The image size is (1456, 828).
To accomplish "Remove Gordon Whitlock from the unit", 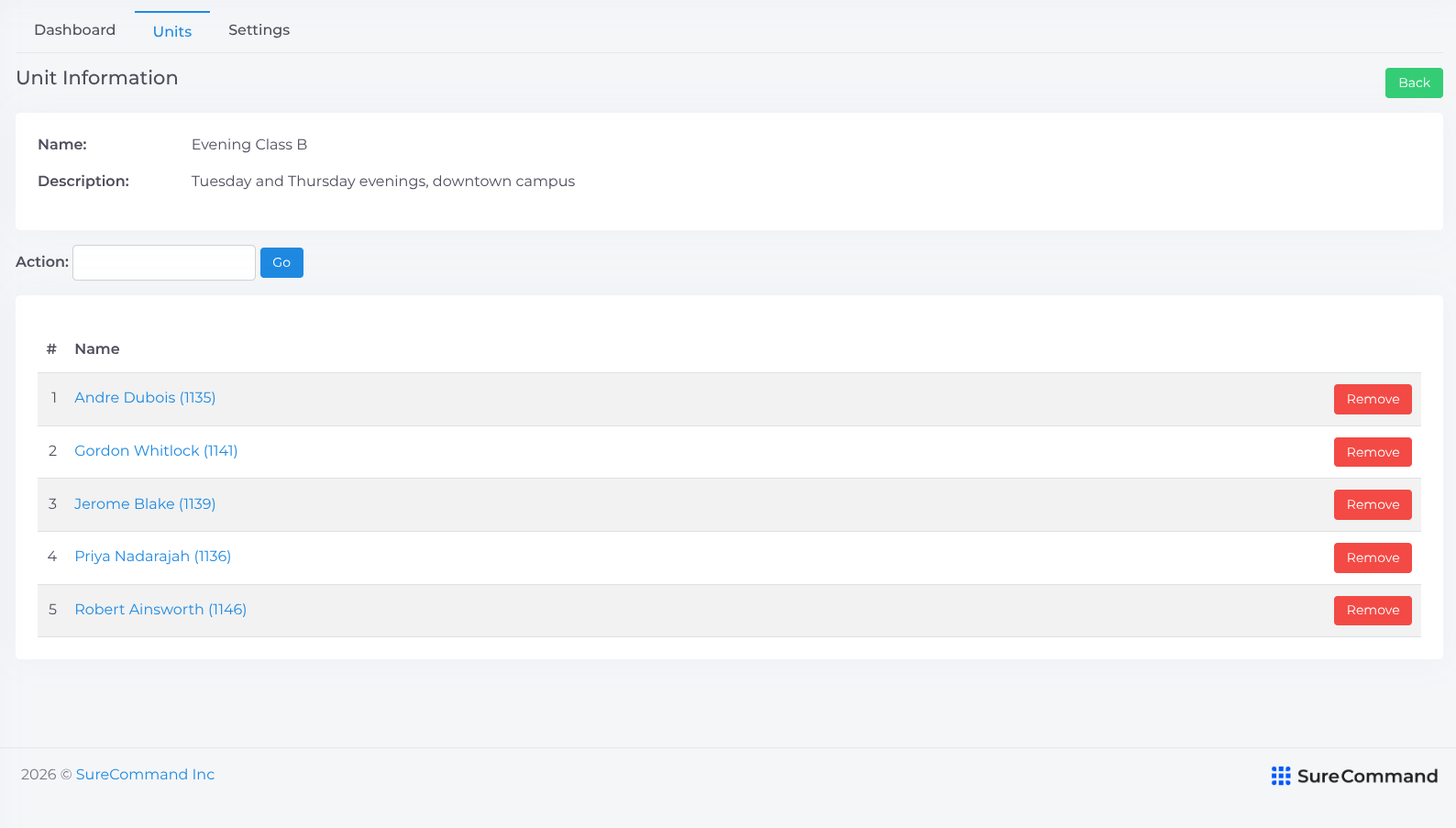I will pos(1373,452).
